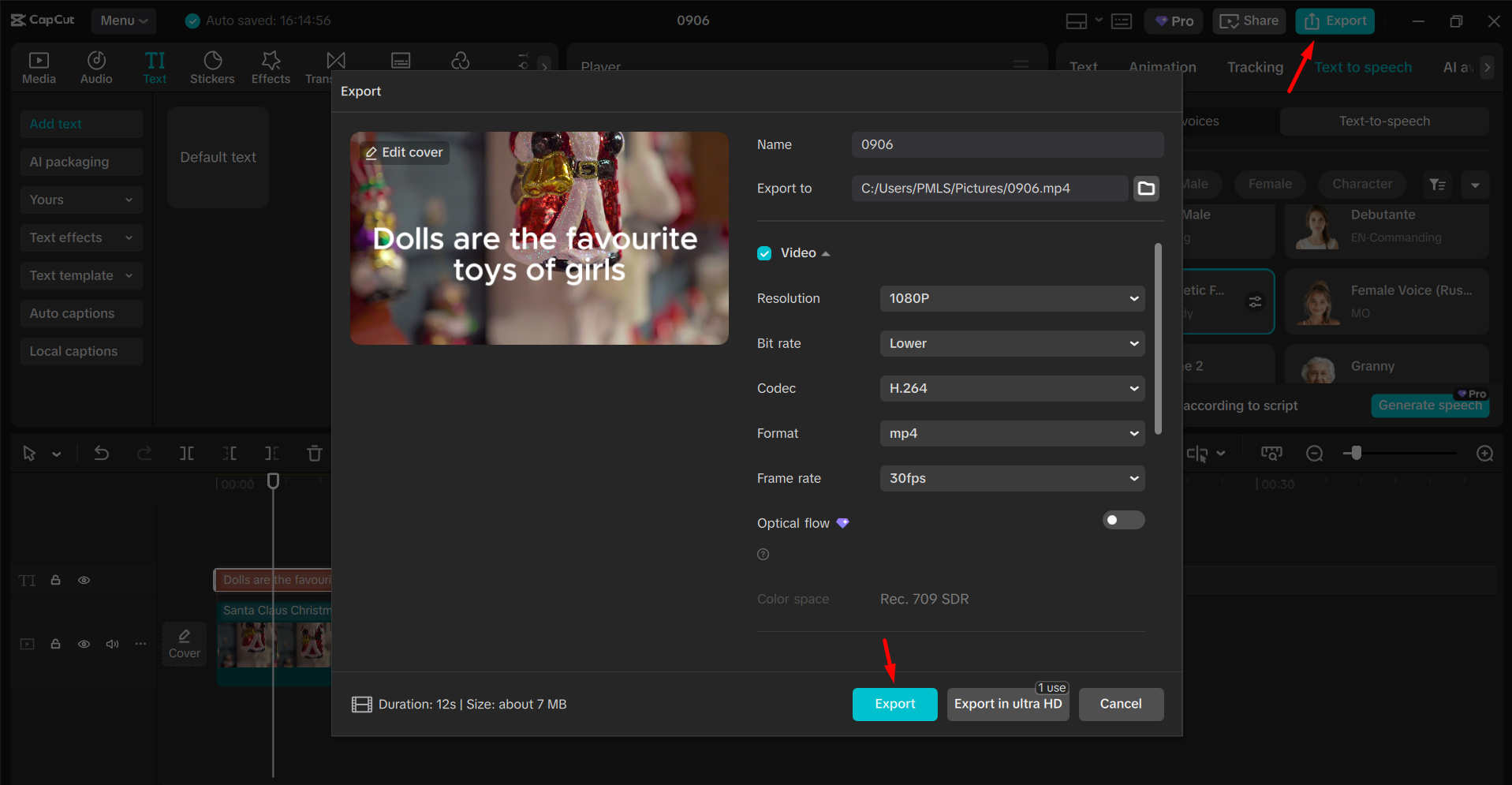Click the Export in ultra HD button
The width and height of the screenshot is (1512, 785).
coord(1008,704)
